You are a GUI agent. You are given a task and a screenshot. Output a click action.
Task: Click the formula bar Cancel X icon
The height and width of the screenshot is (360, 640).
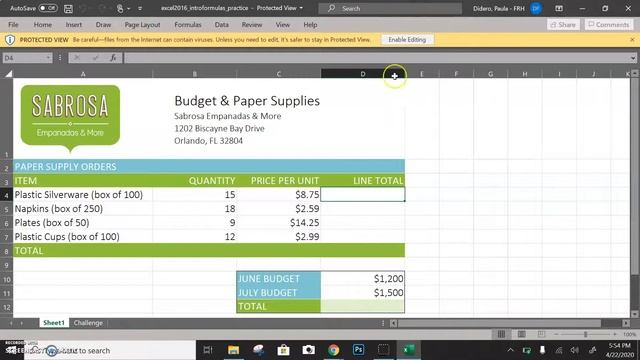tap(76, 58)
